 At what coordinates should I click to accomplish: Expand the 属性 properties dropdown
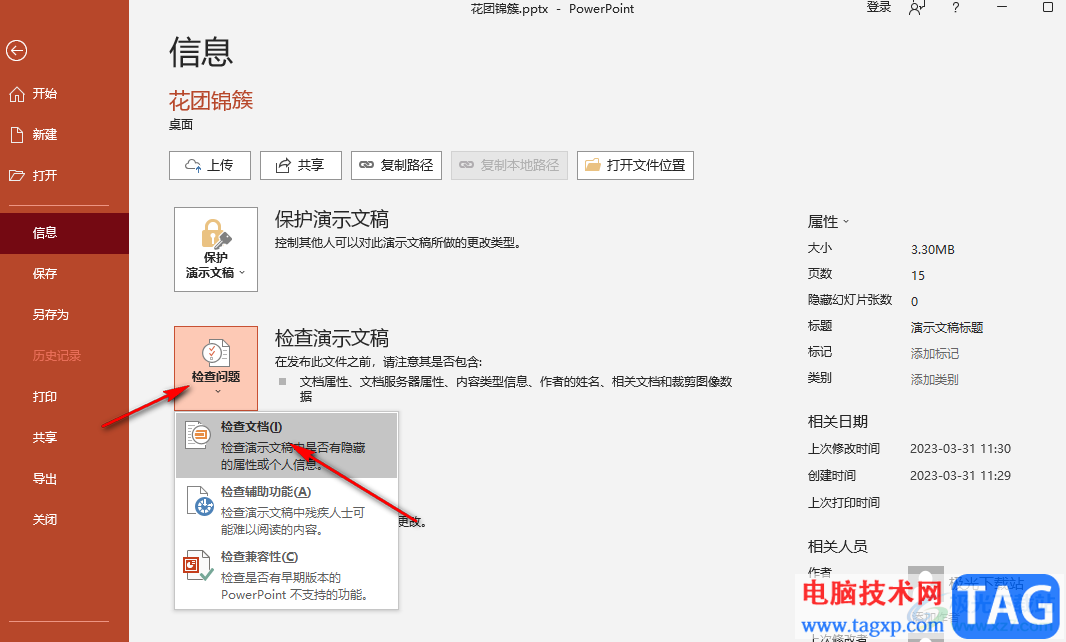click(828, 222)
